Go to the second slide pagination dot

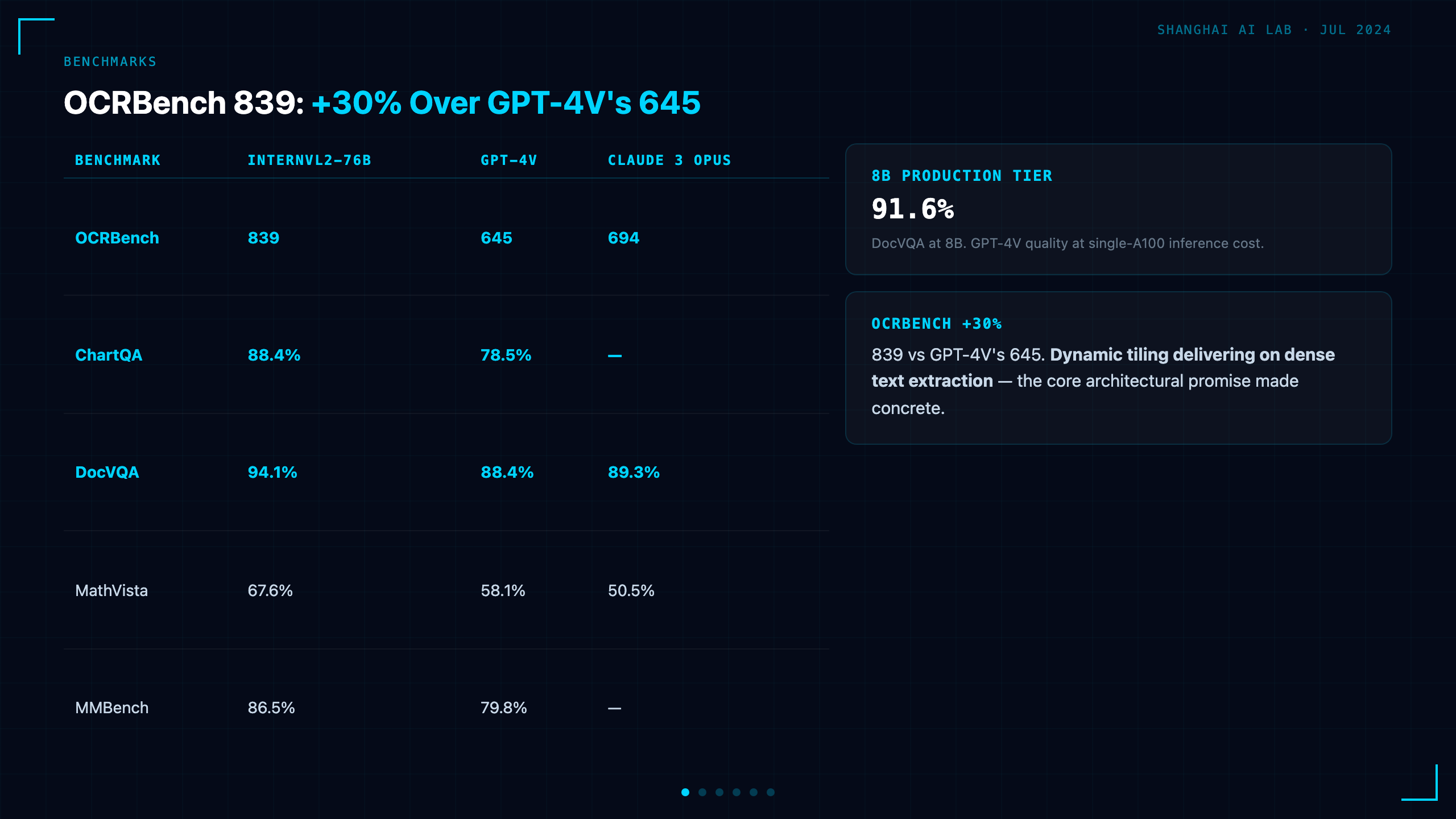pyautogui.click(x=702, y=792)
